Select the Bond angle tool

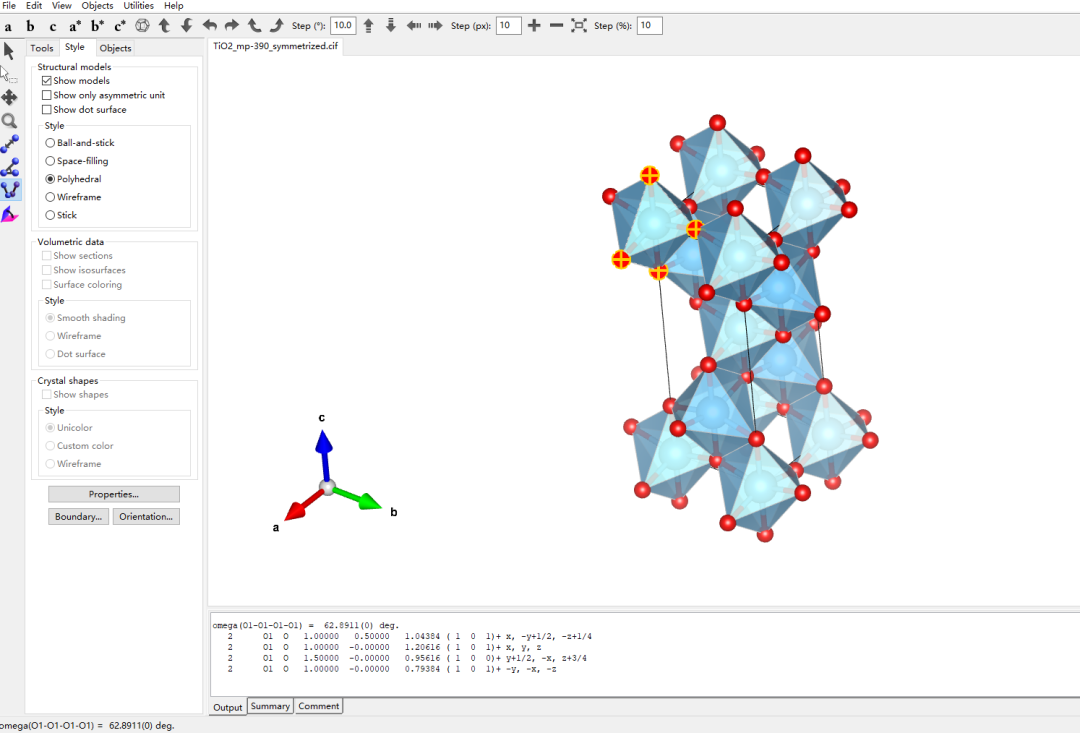[x=10, y=167]
